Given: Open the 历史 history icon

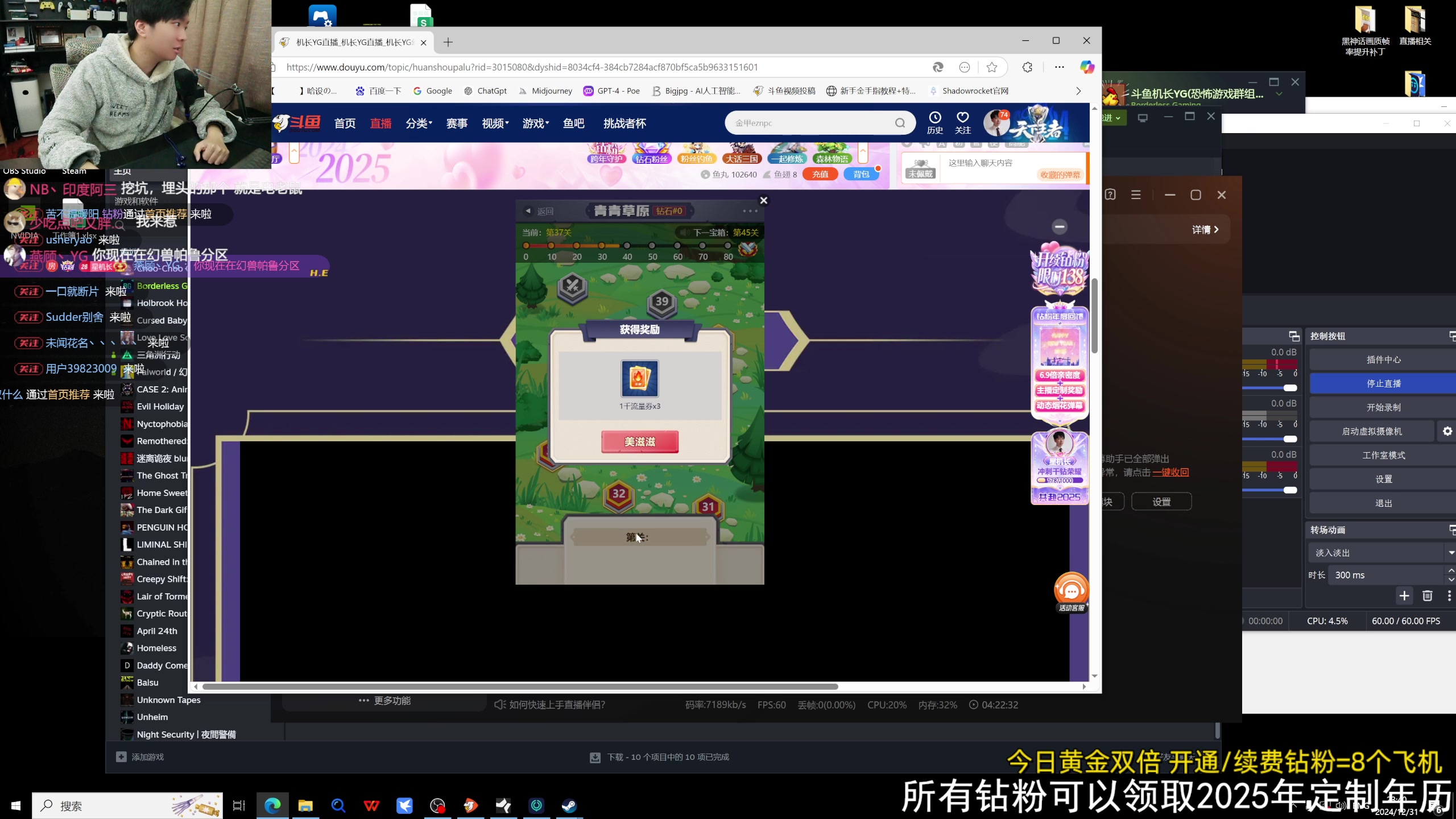Looking at the screenshot, I should [x=935, y=123].
